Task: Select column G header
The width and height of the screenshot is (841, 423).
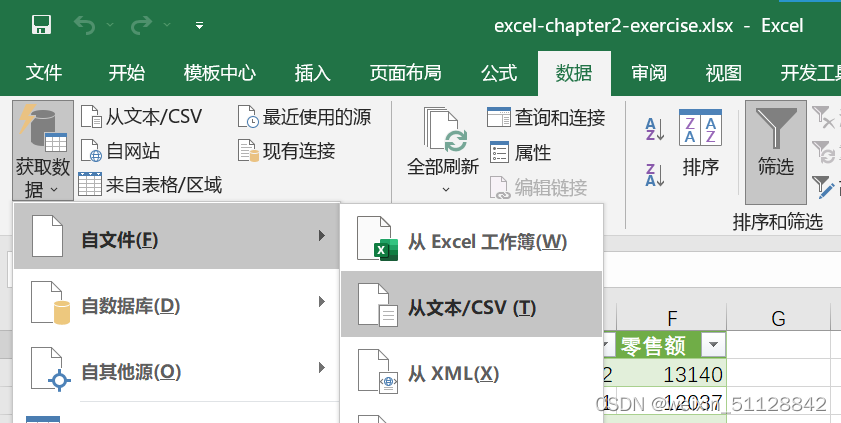Action: [x=778, y=318]
